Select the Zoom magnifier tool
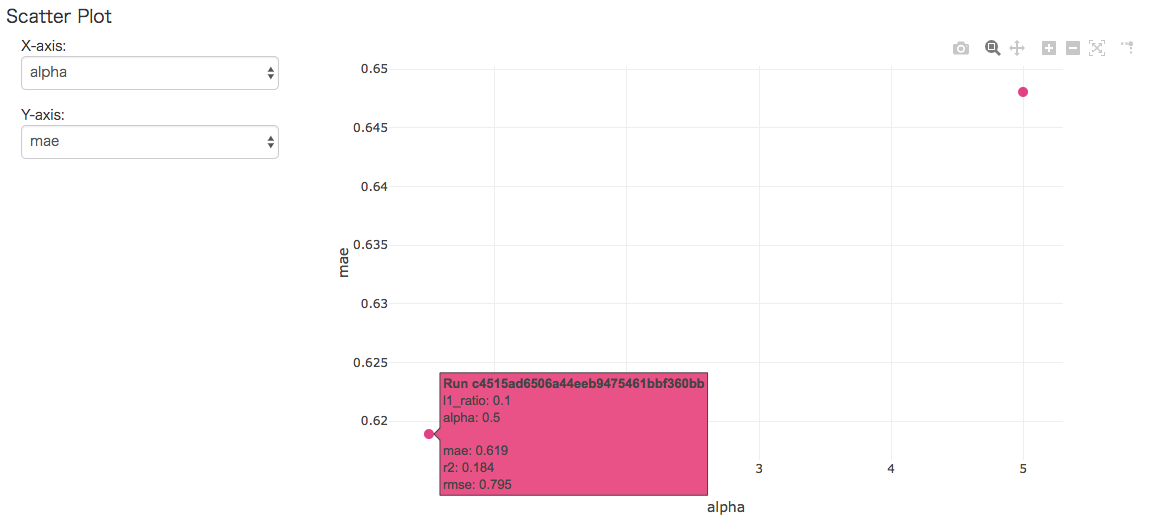Screen dimensions: 1149x530 click(x=993, y=48)
